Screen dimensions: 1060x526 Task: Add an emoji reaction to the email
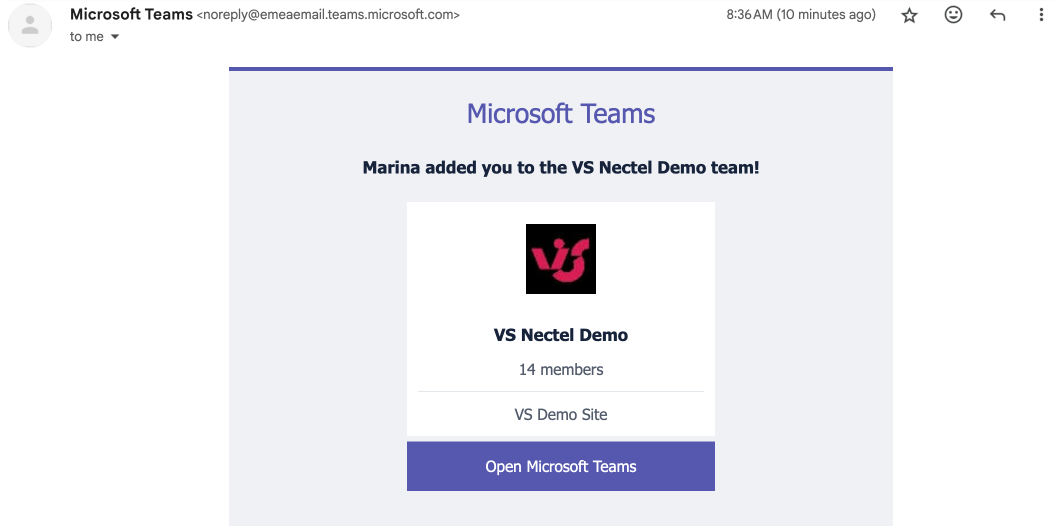pyautogui.click(x=953, y=14)
